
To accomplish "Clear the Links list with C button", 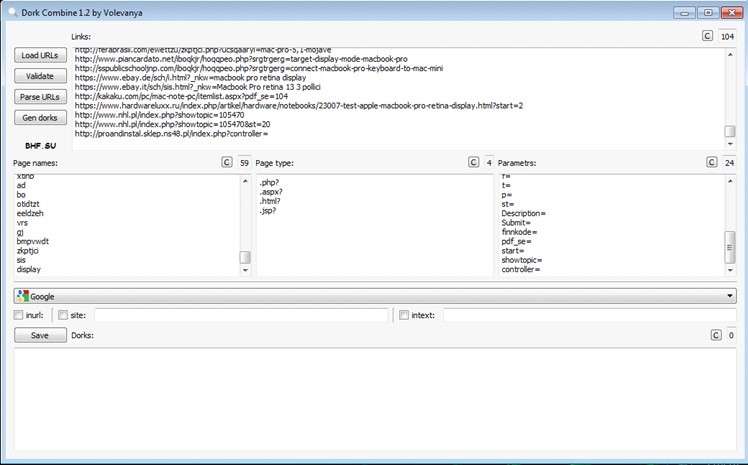I will [x=708, y=36].
